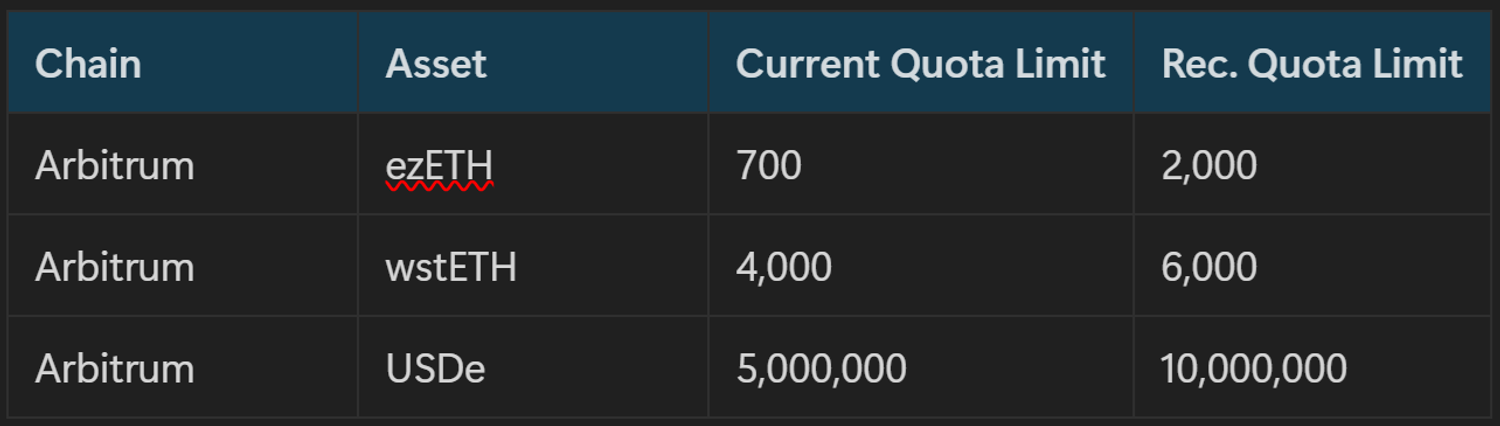Click the divider between Chain and Asset headers

358,64
